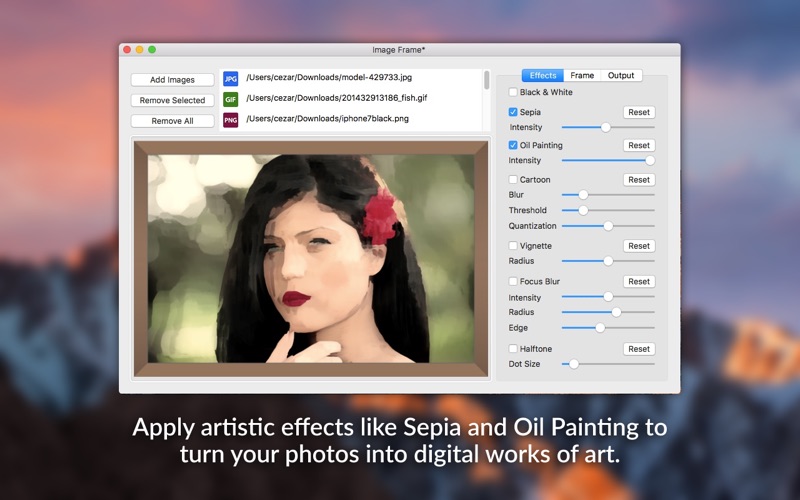
Task: Click the Sepia Intensity slider
Action: click(x=606, y=127)
